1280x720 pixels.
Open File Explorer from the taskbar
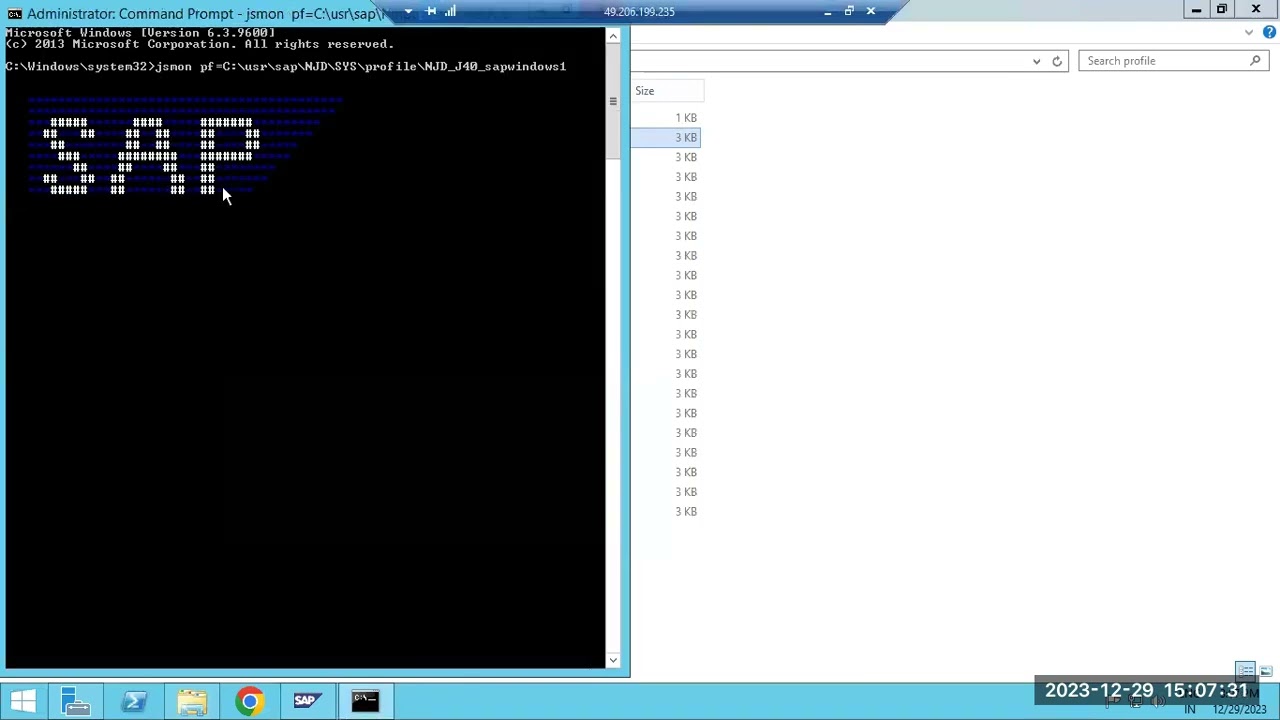tap(192, 701)
